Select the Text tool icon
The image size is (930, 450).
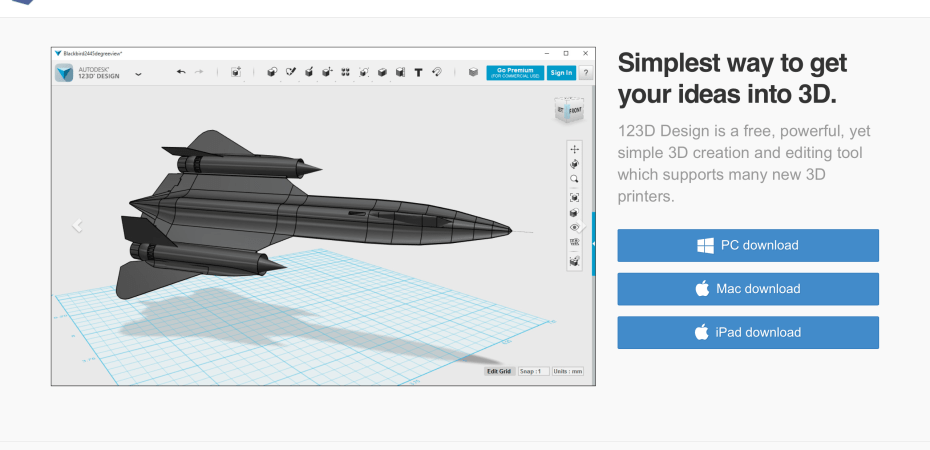click(x=419, y=72)
